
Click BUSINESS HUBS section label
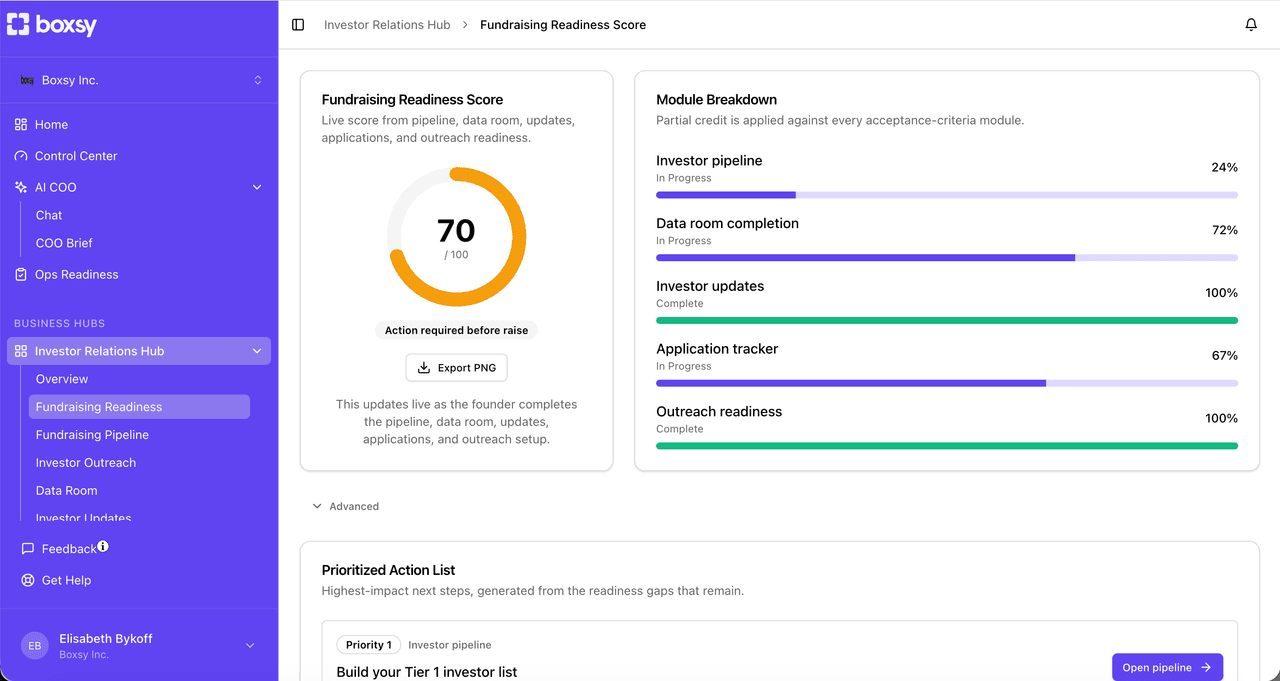pyautogui.click(x=60, y=324)
